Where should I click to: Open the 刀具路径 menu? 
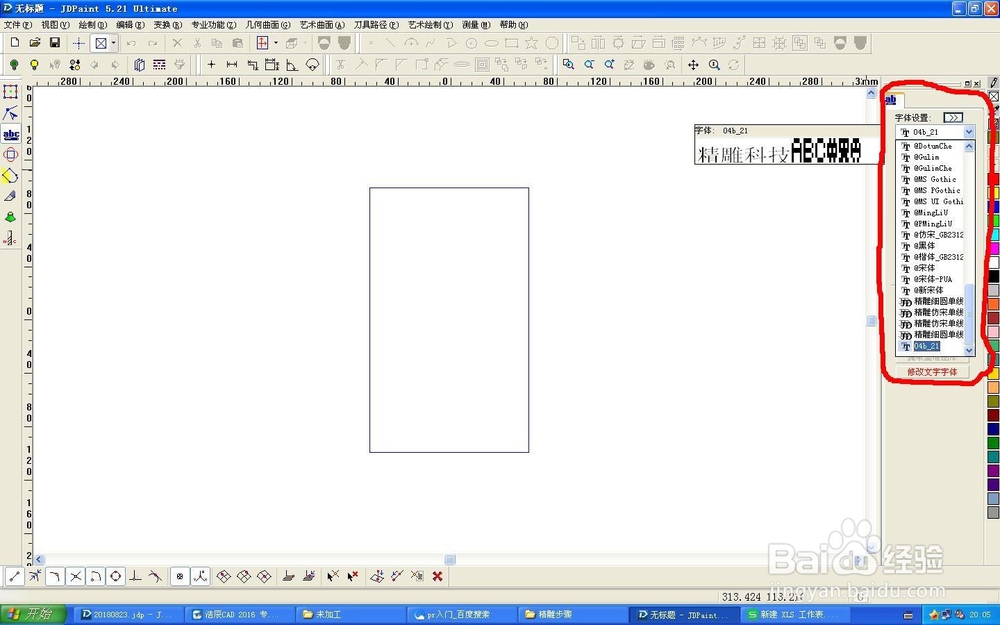[x=376, y=25]
